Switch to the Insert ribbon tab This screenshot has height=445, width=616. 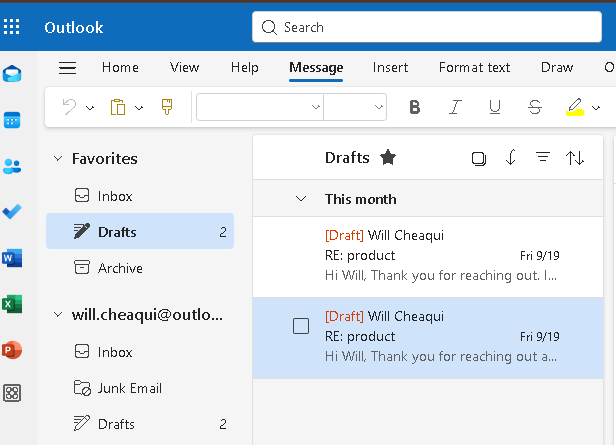pyautogui.click(x=390, y=68)
